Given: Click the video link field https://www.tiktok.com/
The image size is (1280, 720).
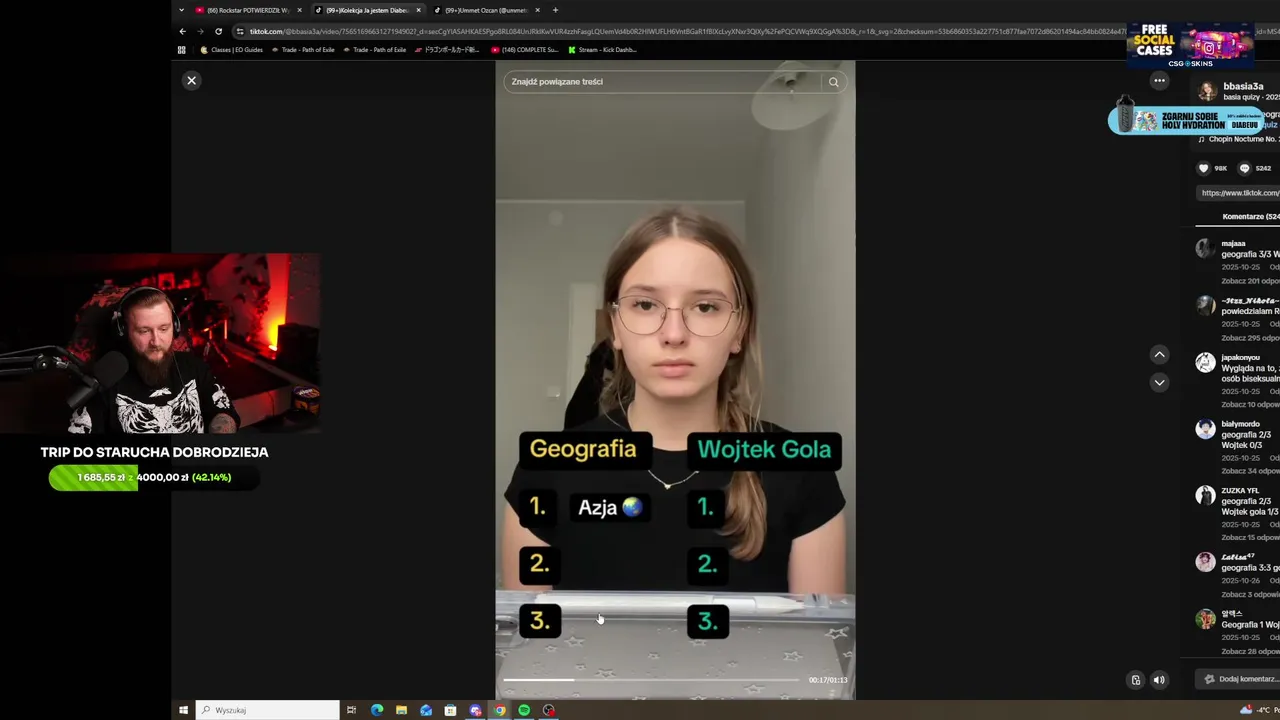Looking at the screenshot, I should (1239, 193).
